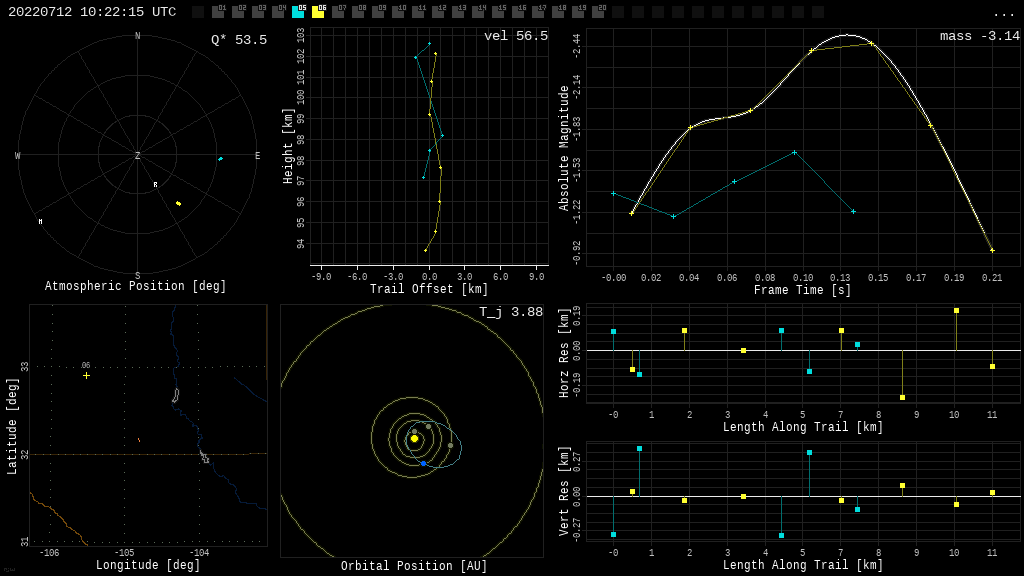Click the mass -3.14 readout
The width and height of the screenshot is (1024, 576).
(x=979, y=37)
